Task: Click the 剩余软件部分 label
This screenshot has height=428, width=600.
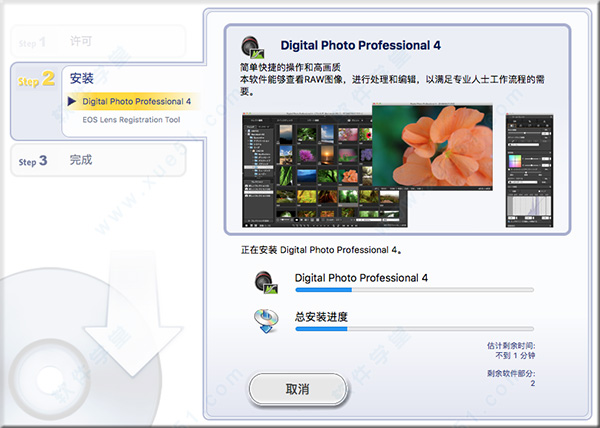Action: [511, 373]
